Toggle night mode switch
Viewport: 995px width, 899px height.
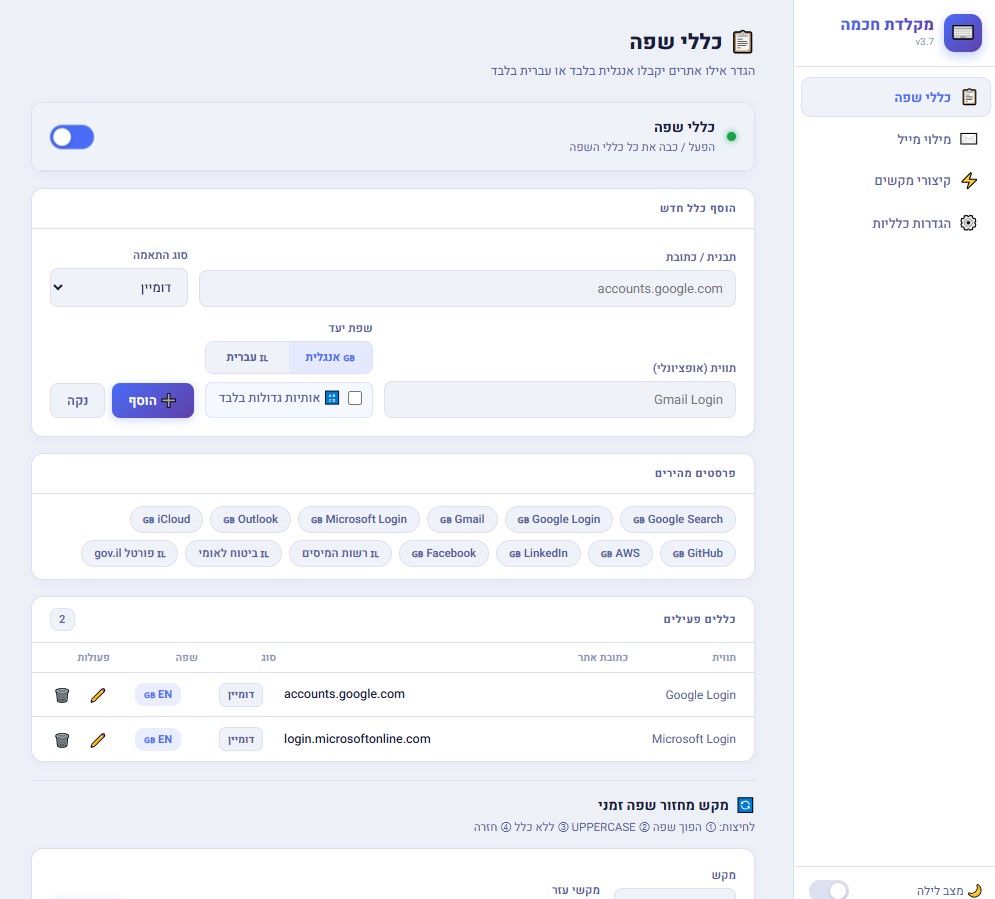(x=828, y=889)
